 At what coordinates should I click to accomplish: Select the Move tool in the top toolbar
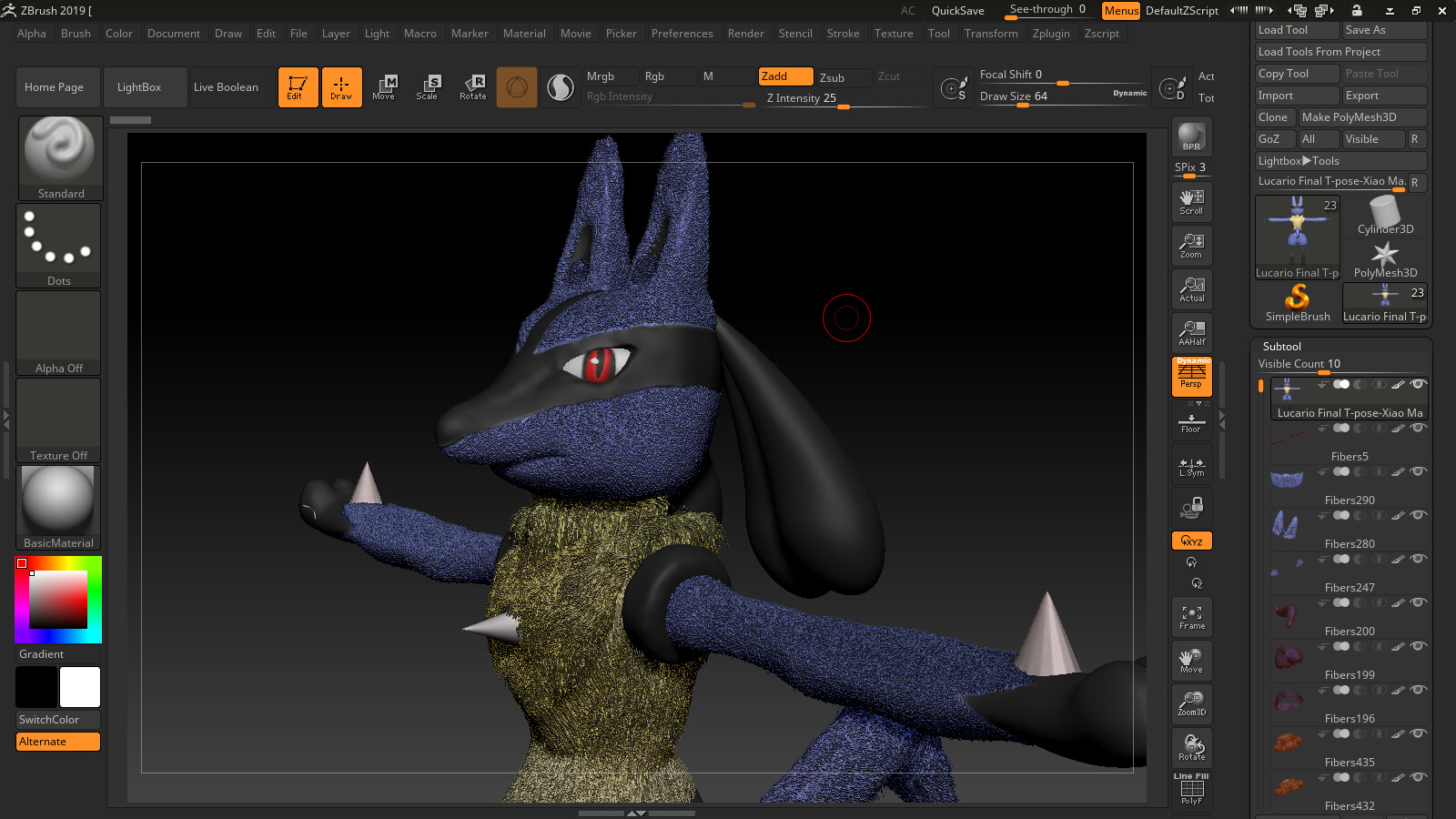385,86
